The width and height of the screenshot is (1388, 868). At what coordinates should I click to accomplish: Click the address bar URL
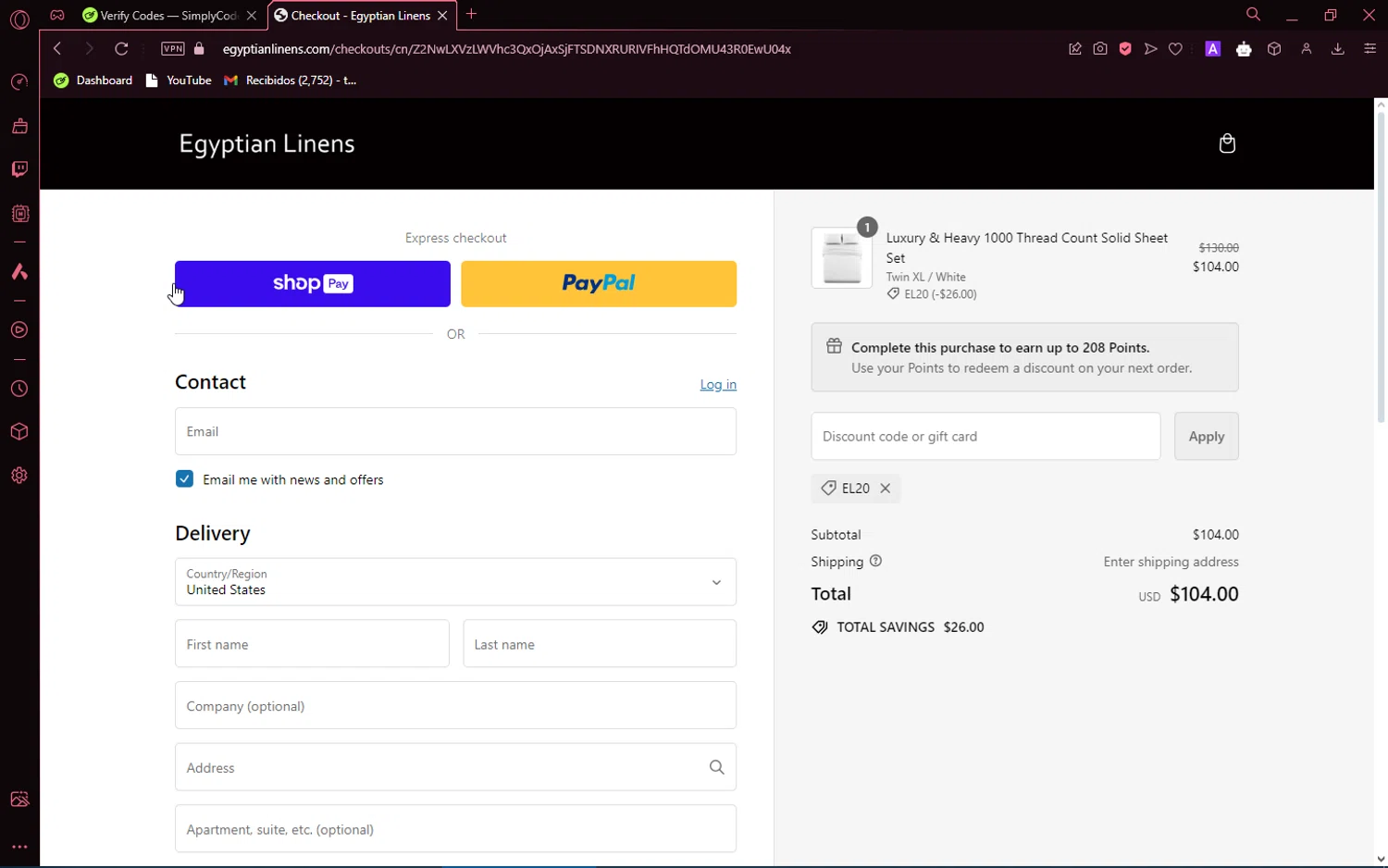pyautogui.click(x=507, y=49)
